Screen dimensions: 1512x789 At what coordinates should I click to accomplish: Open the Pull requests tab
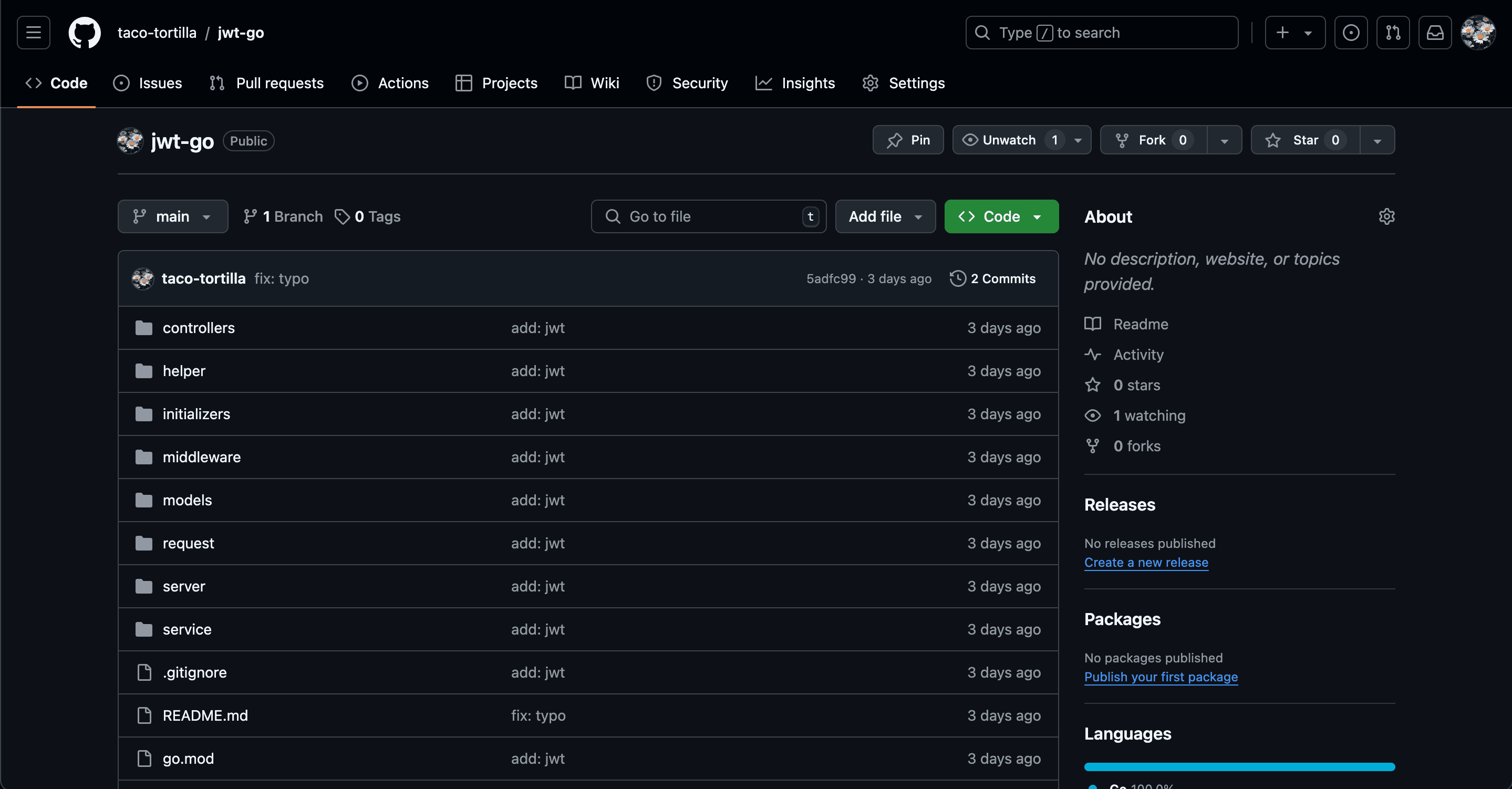pos(266,84)
